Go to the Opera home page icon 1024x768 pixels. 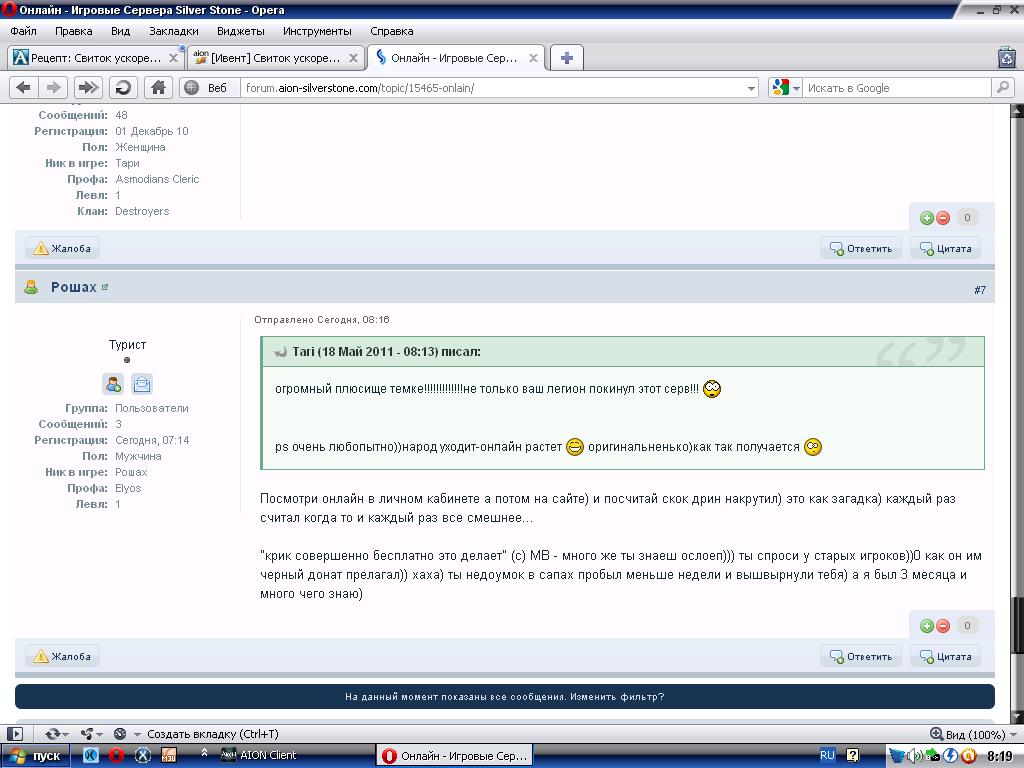click(x=158, y=88)
